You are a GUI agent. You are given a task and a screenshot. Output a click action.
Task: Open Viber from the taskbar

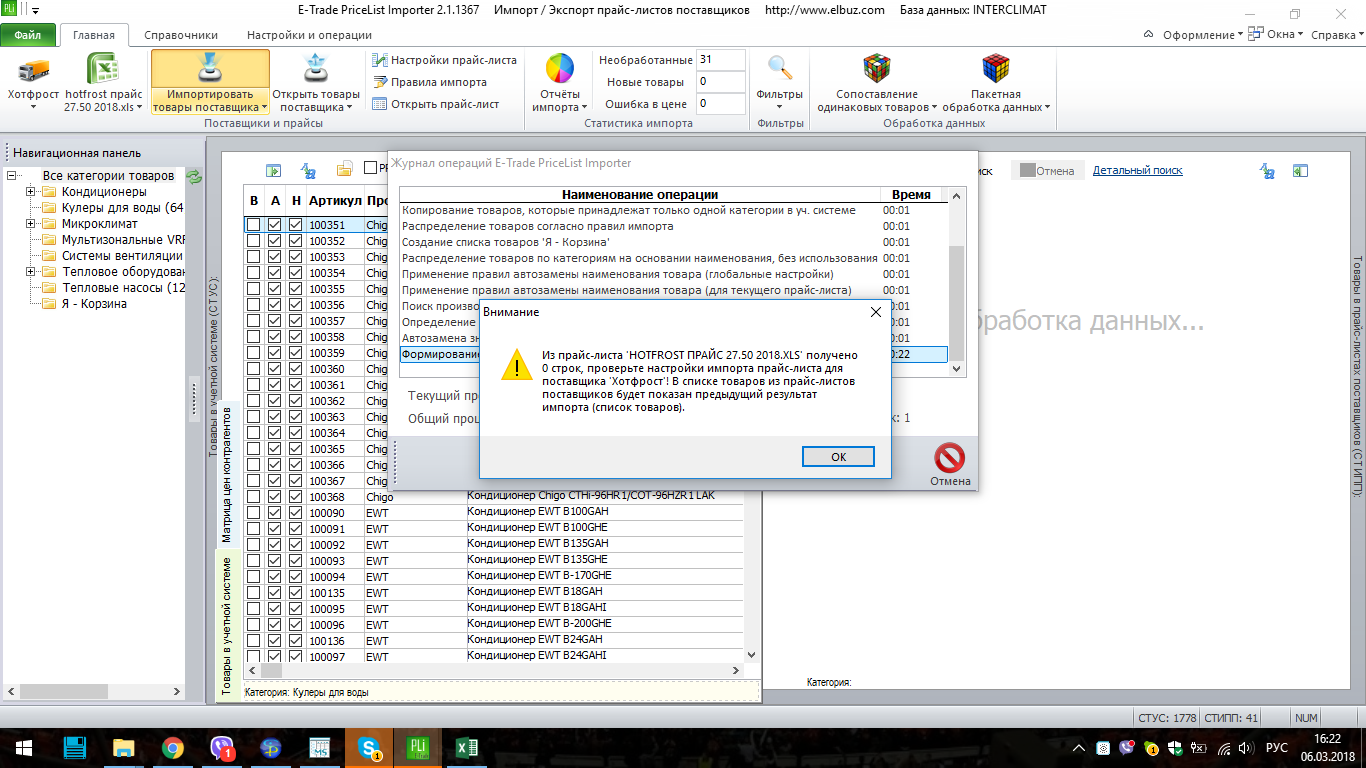point(221,748)
